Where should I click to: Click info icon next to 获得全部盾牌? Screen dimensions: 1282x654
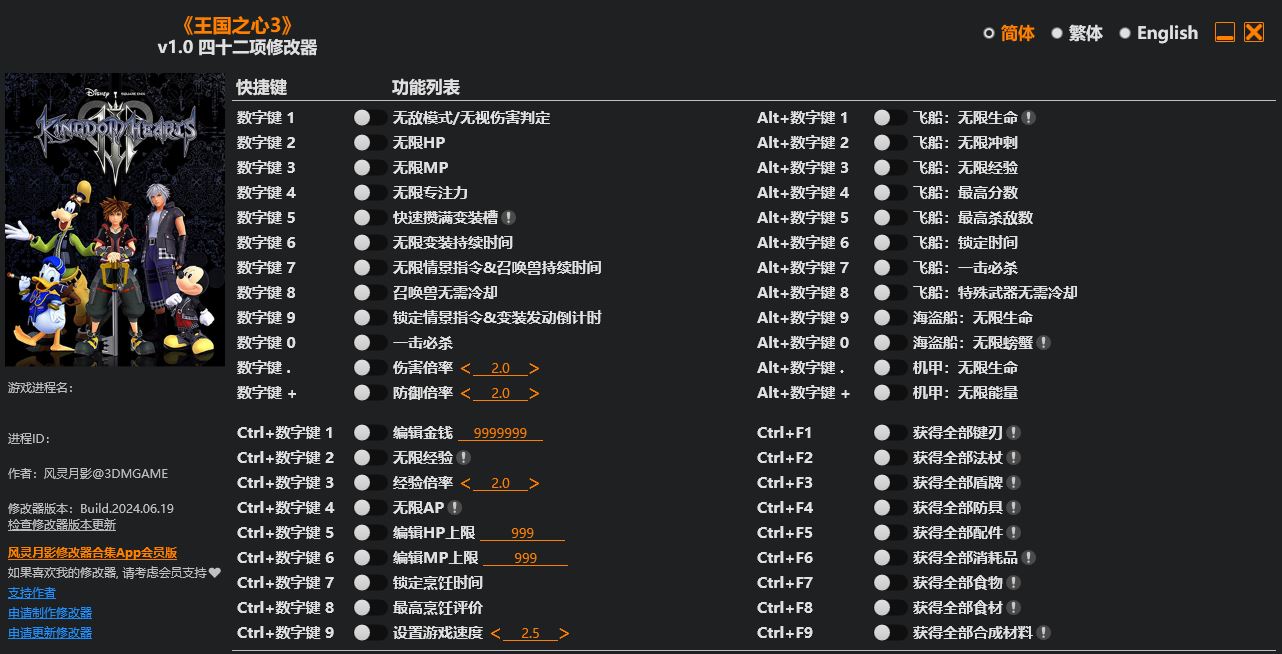(1014, 483)
